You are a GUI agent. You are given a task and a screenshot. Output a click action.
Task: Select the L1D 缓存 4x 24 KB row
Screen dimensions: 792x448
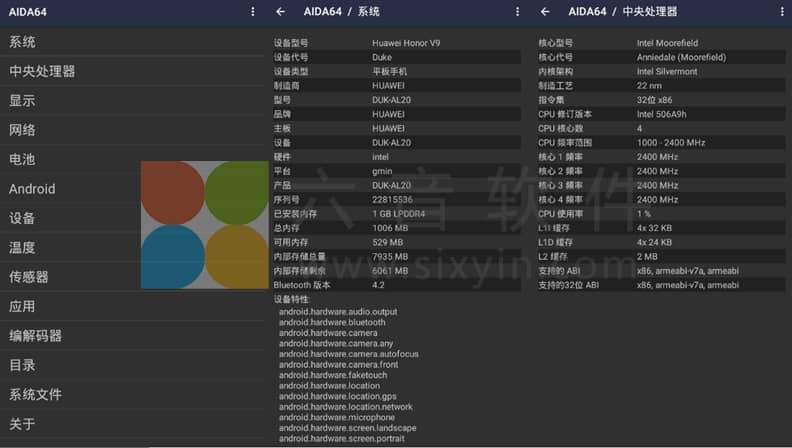(x=661, y=242)
